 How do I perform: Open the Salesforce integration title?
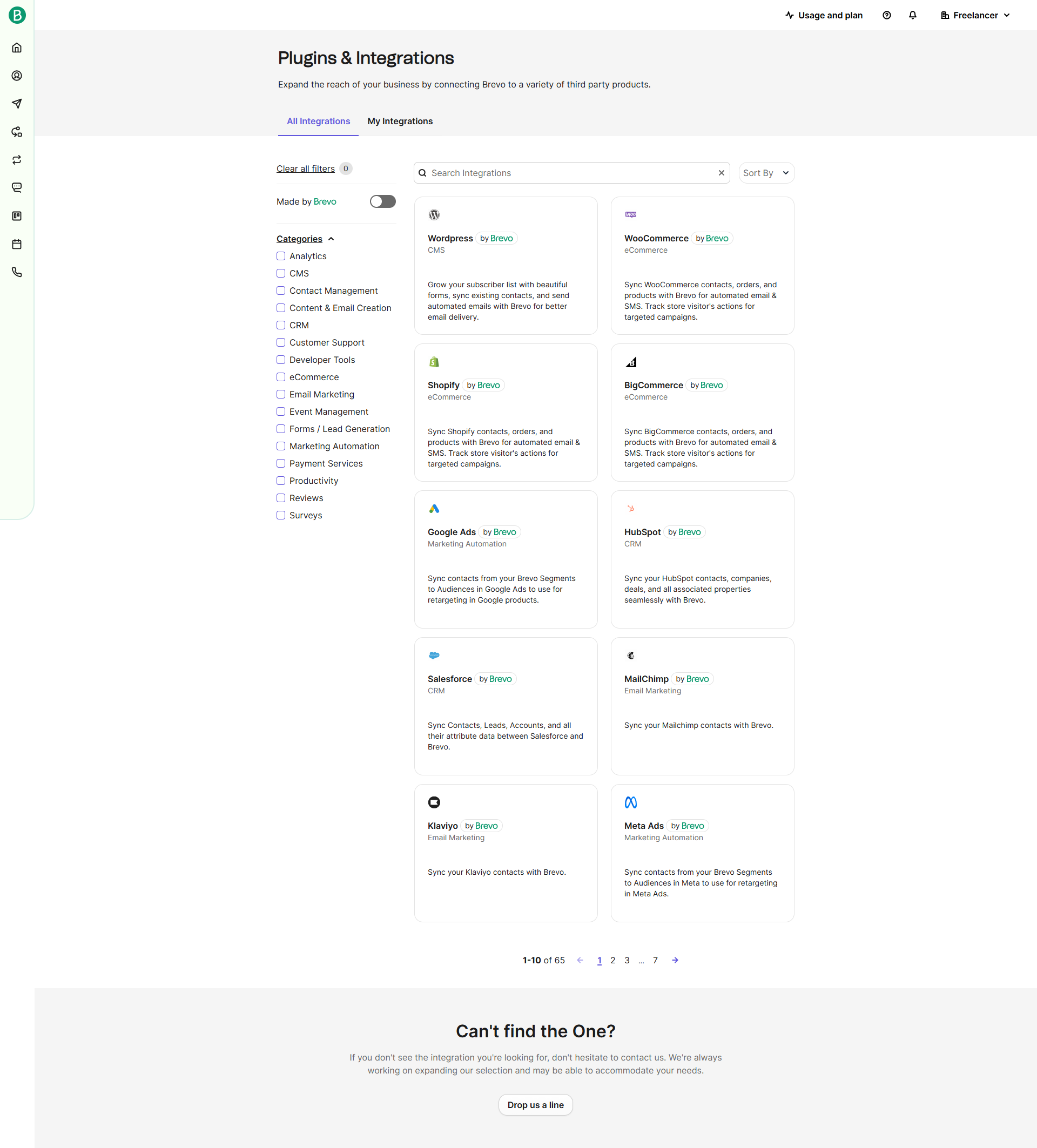[450, 679]
